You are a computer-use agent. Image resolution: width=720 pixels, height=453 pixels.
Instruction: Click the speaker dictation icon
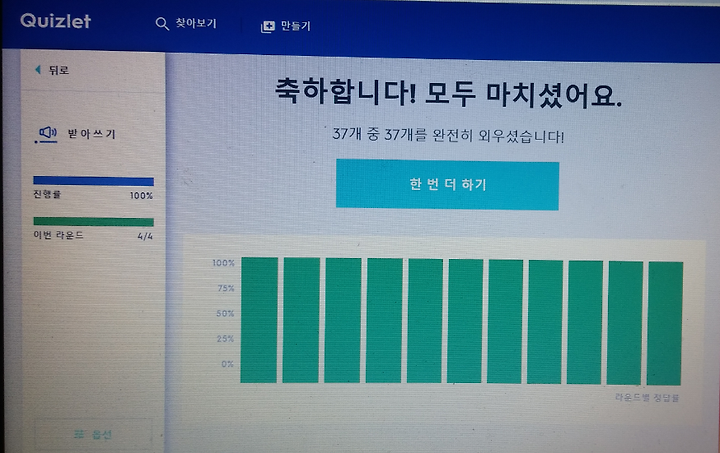(x=47, y=134)
